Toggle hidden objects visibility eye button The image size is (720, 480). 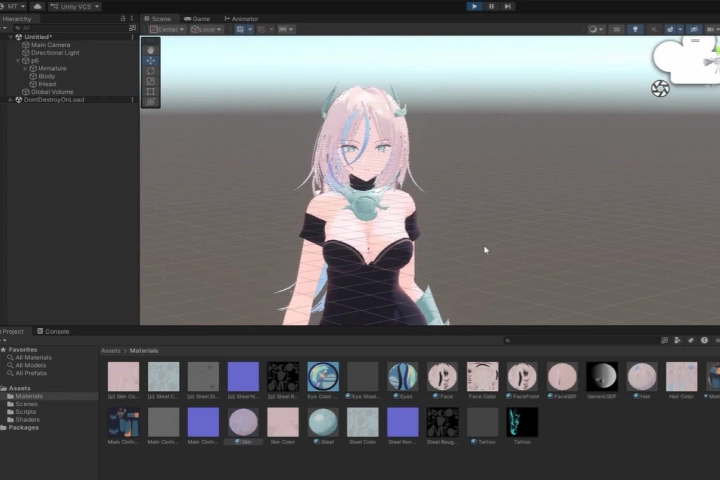pyautogui.click(x=694, y=29)
